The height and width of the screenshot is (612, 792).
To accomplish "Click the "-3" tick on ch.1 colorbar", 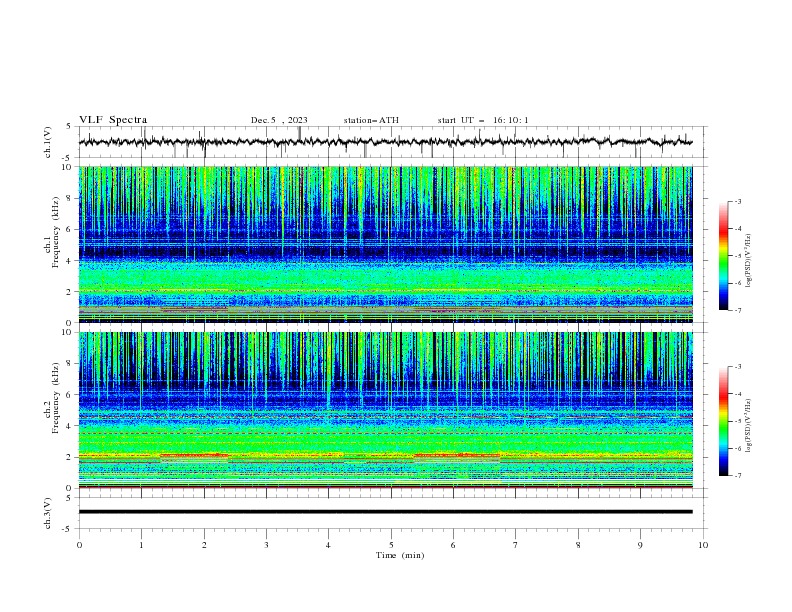I will click(x=738, y=201).
